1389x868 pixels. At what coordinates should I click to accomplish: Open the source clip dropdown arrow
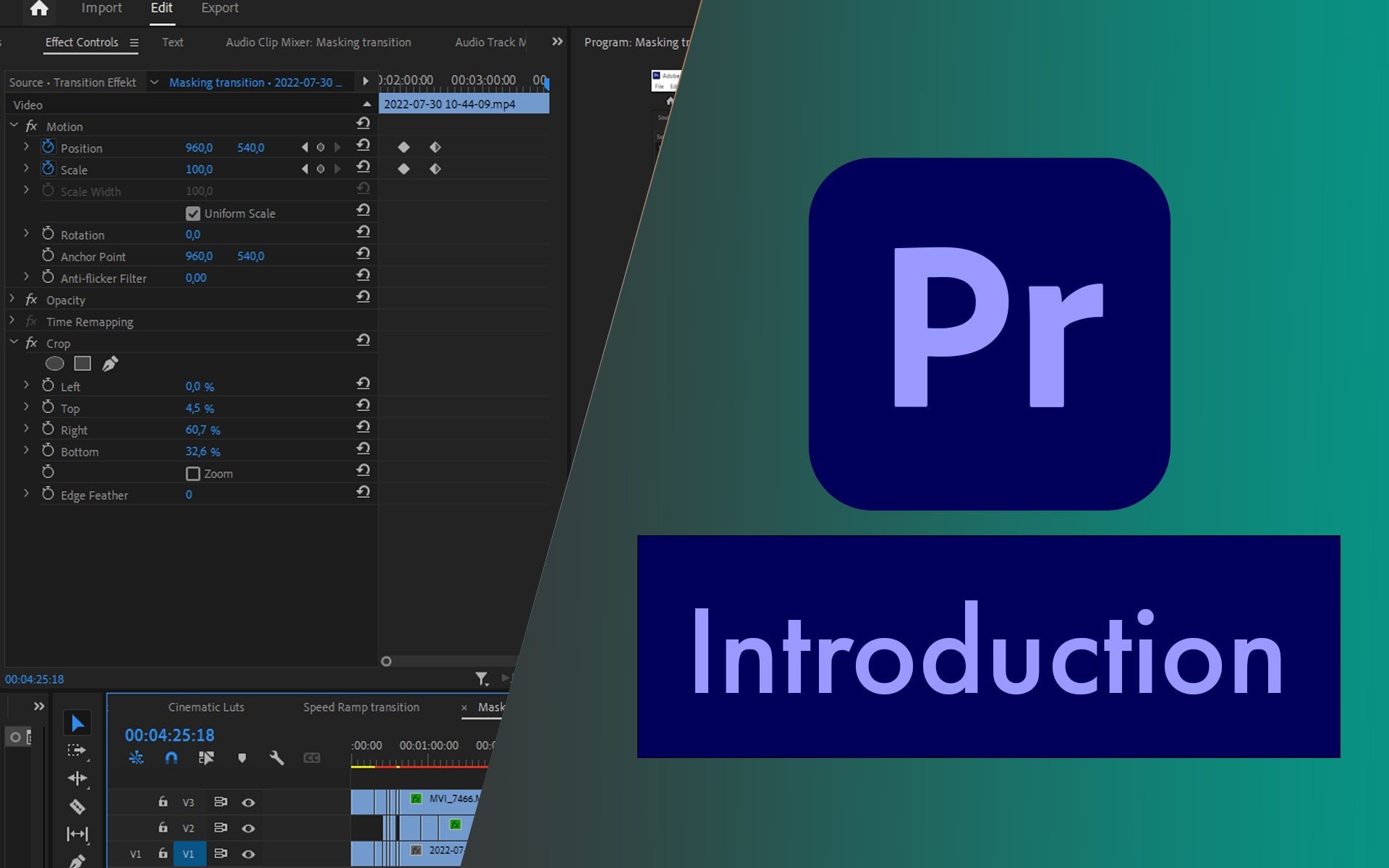(x=154, y=82)
